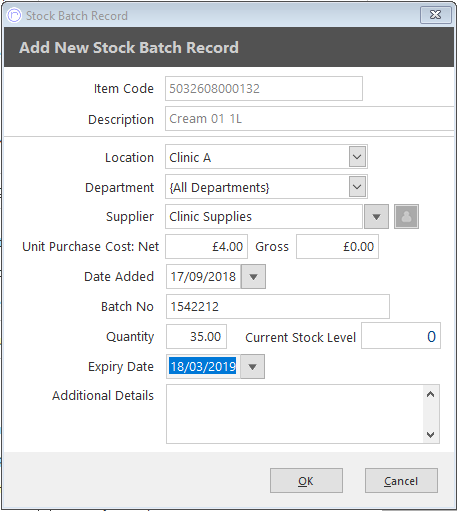Click the Net purchase cost field
This screenshot has width=457, height=511.
tap(206, 247)
